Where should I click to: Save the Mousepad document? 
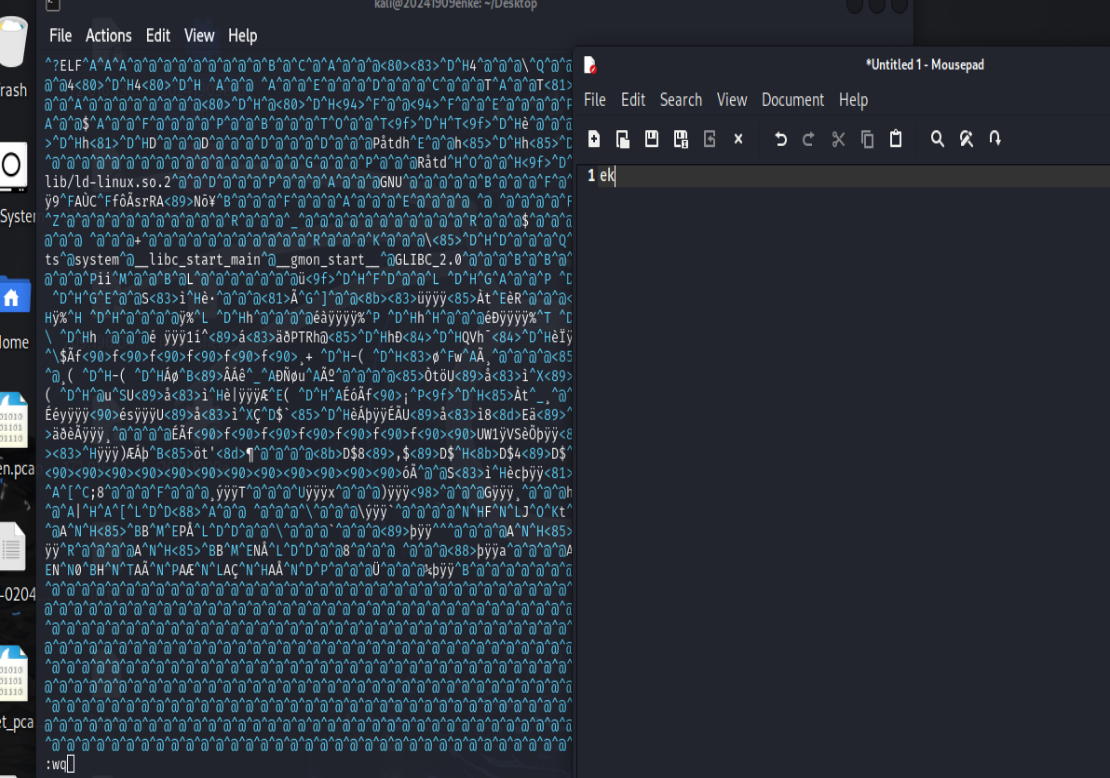point(651,139)
